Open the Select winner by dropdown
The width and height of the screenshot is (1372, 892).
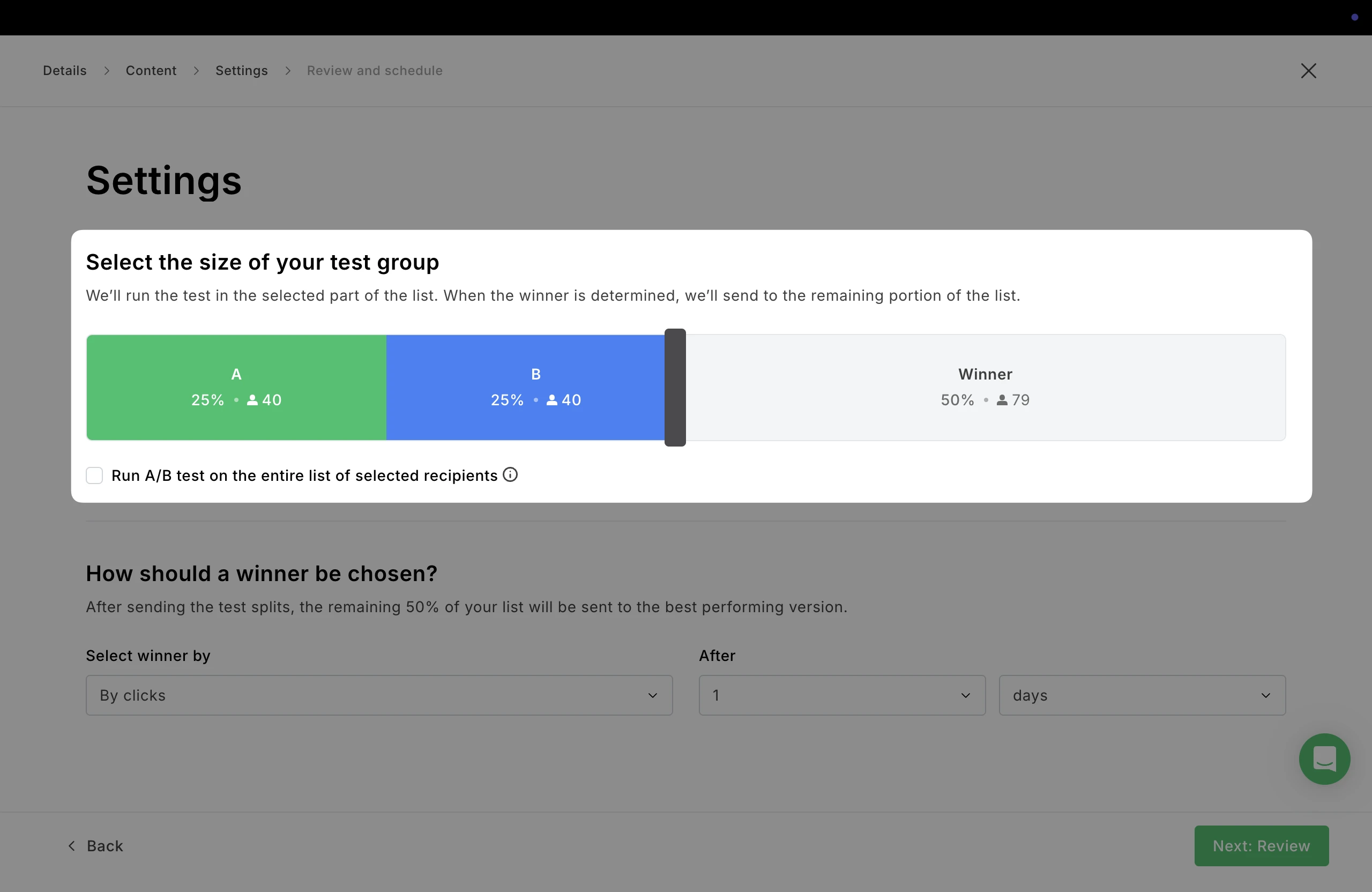pos(379,695)
